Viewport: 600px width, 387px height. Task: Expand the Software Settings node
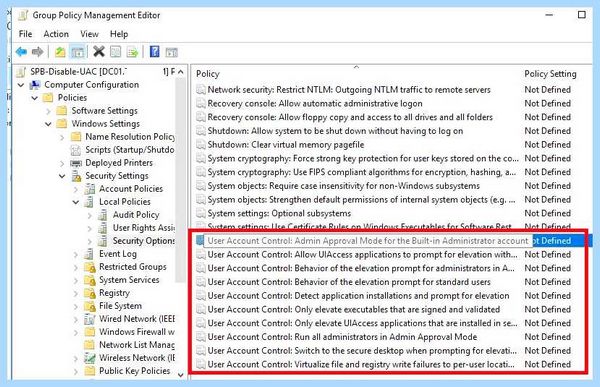click(x=49, y=111)
